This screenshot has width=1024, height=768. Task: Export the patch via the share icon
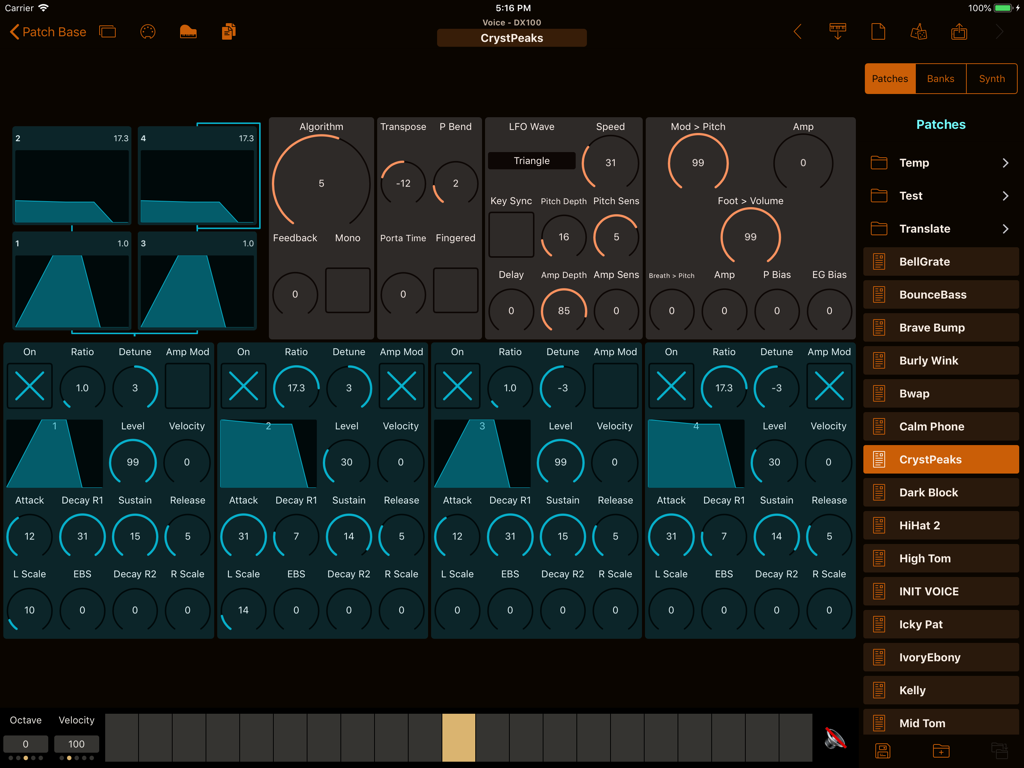[959, 31]
